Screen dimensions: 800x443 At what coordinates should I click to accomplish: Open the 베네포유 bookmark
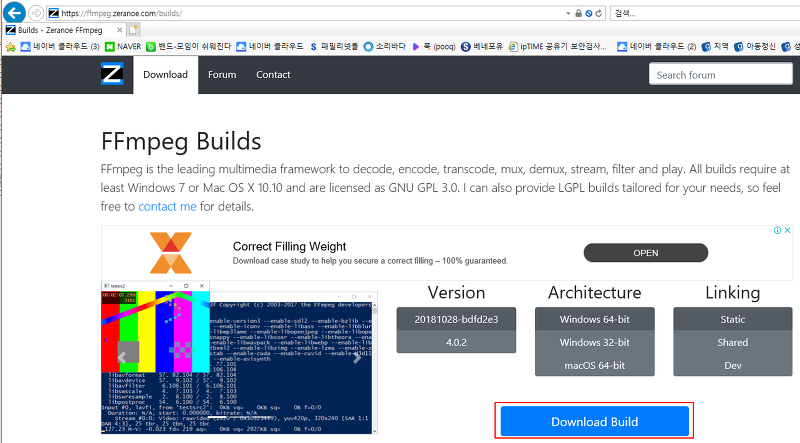point(482,46)
